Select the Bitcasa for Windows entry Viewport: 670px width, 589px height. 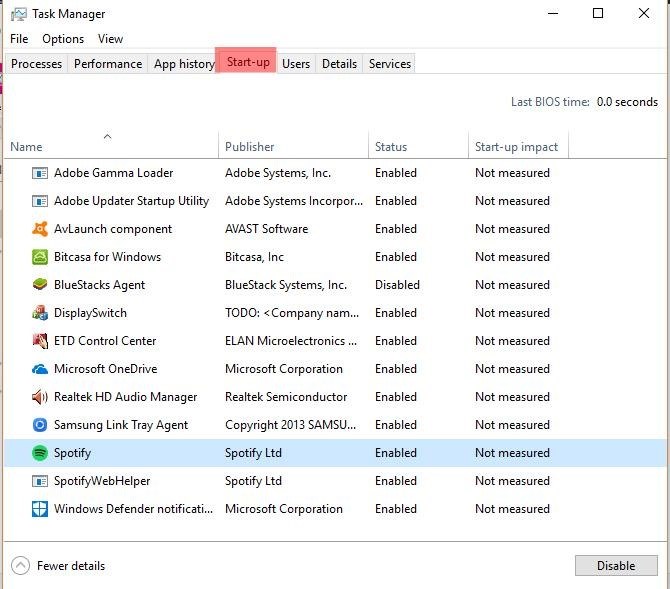tap(107, 257)
